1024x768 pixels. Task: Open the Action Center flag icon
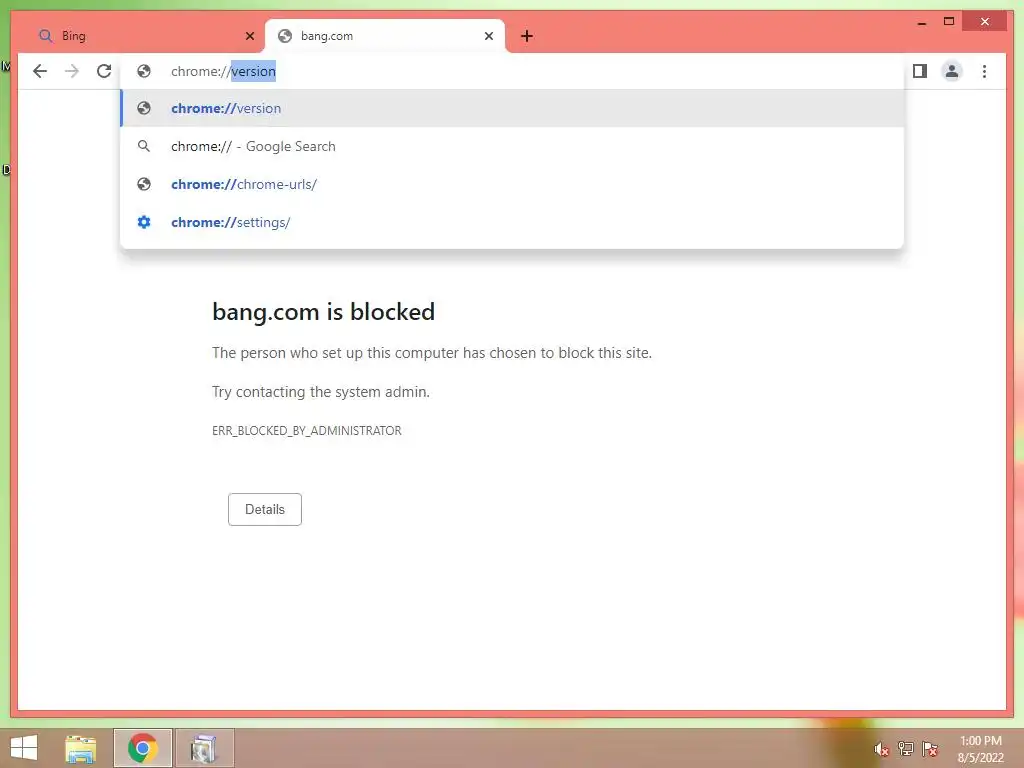coord(930,749)
